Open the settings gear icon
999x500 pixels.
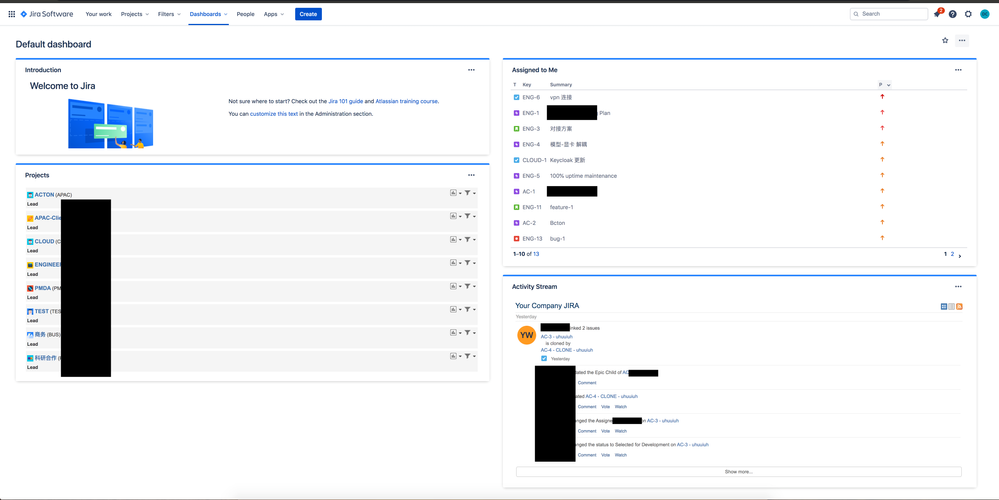pos(968,14)
